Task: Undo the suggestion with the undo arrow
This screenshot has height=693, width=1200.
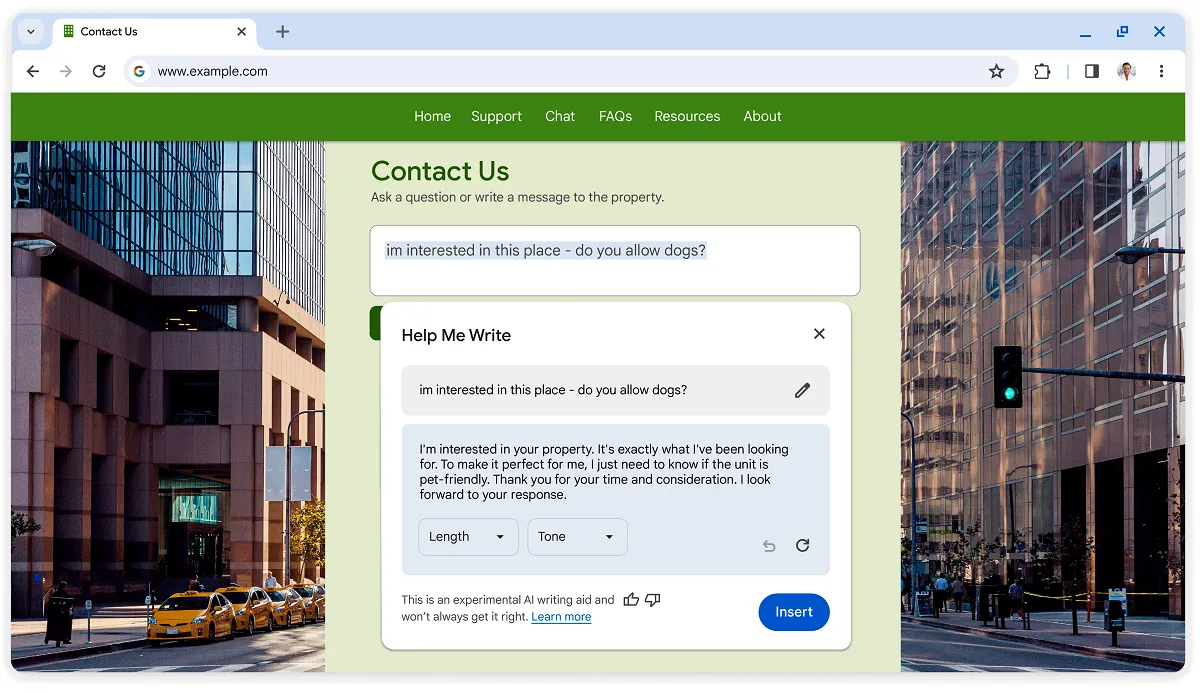Action: point(769,546)
